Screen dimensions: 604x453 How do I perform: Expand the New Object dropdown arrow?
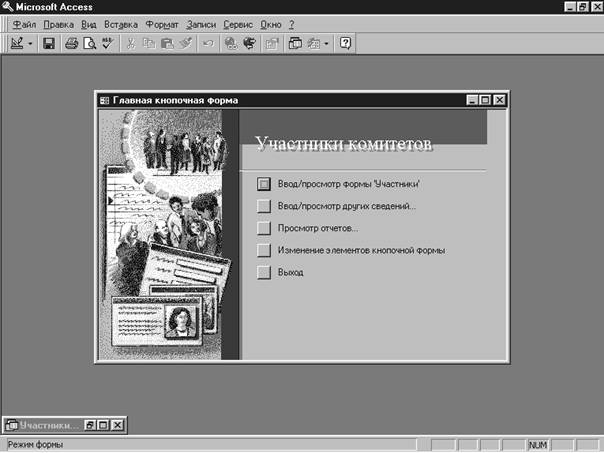click(326, 43)
